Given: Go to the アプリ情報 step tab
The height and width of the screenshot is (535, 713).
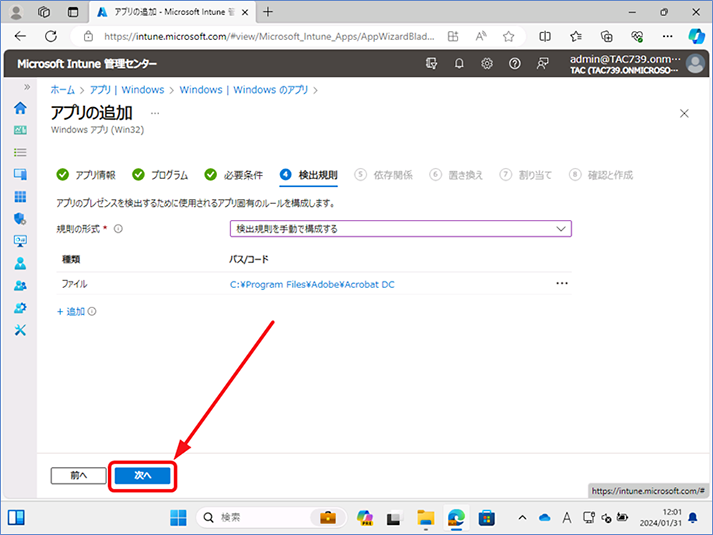Looking at the screenshot, I should (x=86, y=175).
